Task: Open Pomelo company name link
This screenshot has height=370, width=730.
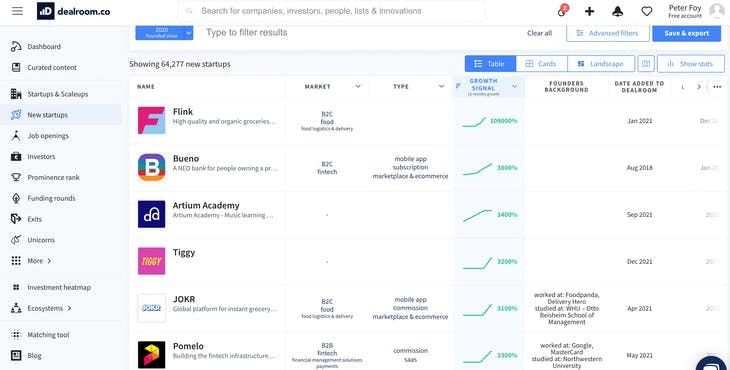Action: click(x=188, y=346)
